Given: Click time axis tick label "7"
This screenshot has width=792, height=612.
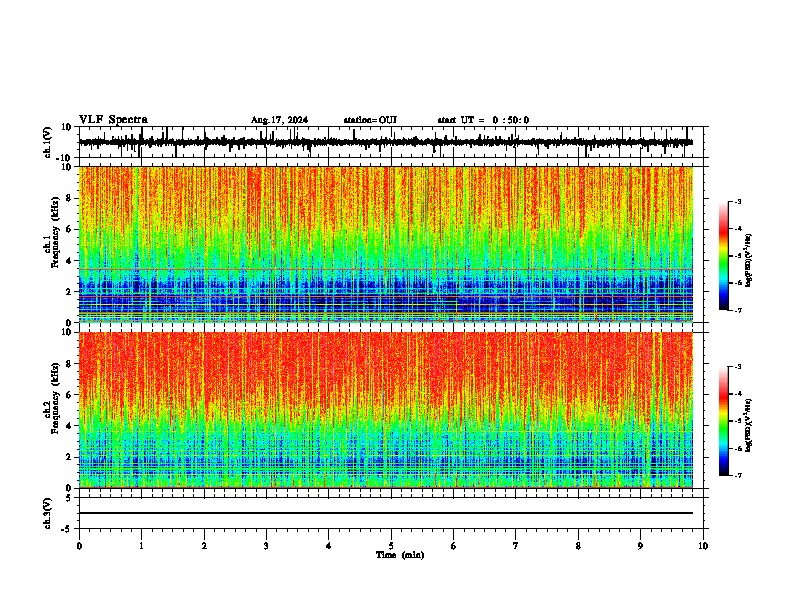Looking at the screenshot, I should tap(516, 546).
